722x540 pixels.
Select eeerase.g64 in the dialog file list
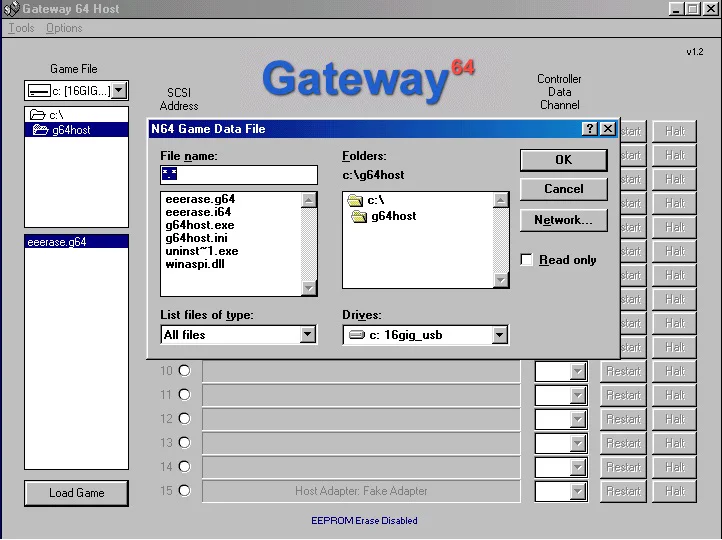point(200,199)
